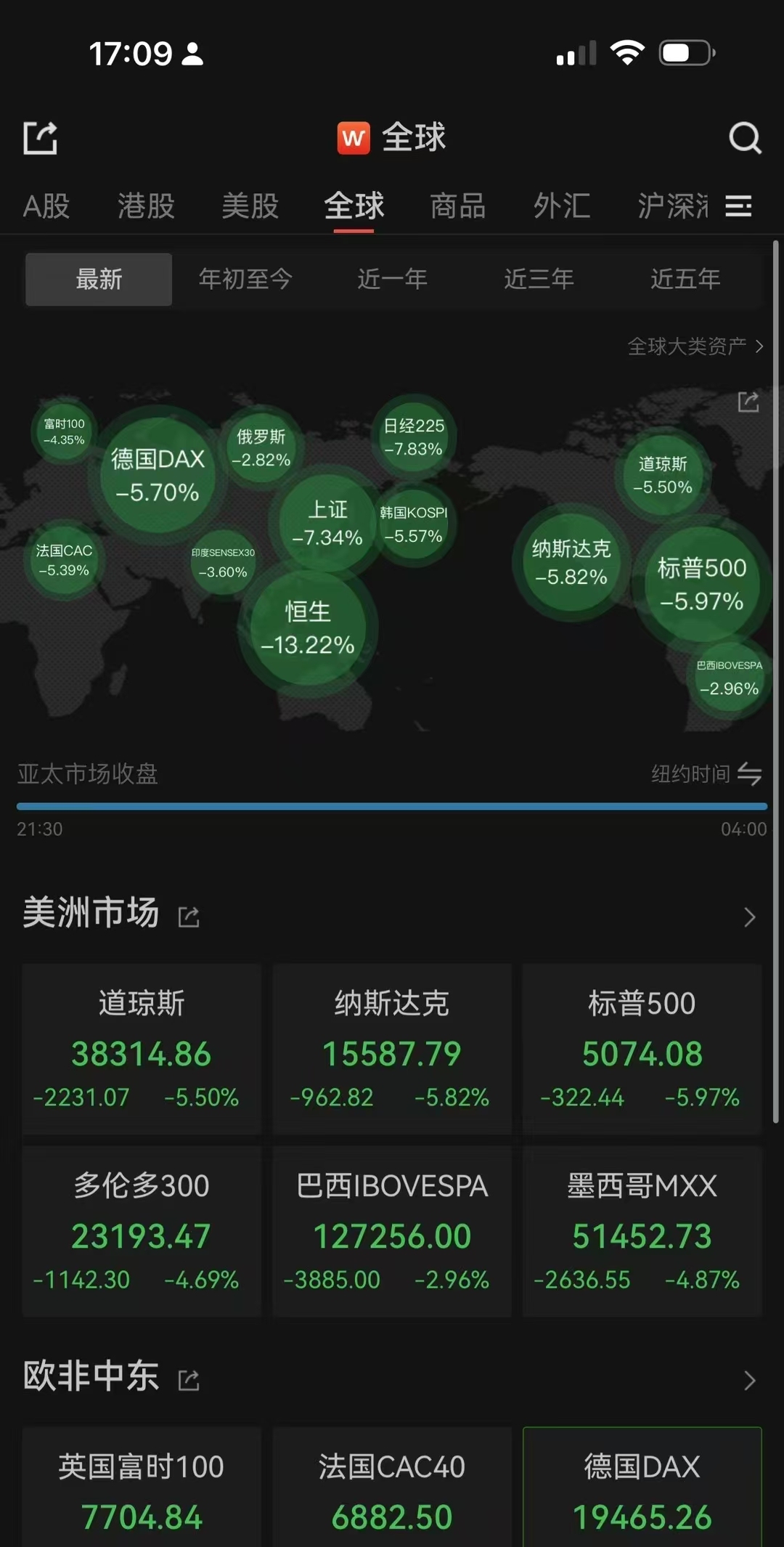Expand 美洲市场 section with right chevron
The image size is (784, 1547).
[x=750, y=917]
